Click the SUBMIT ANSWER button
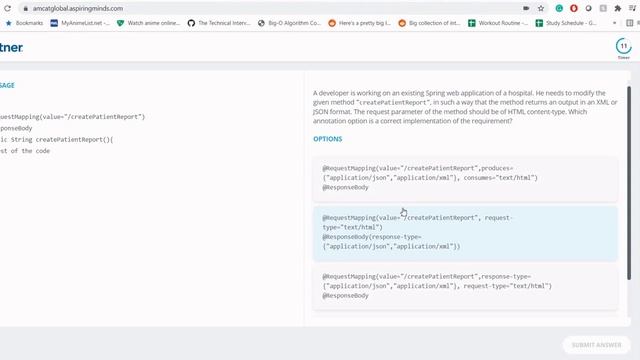The image size is (640, 360). pyautogui.click(x=596, y=345)
